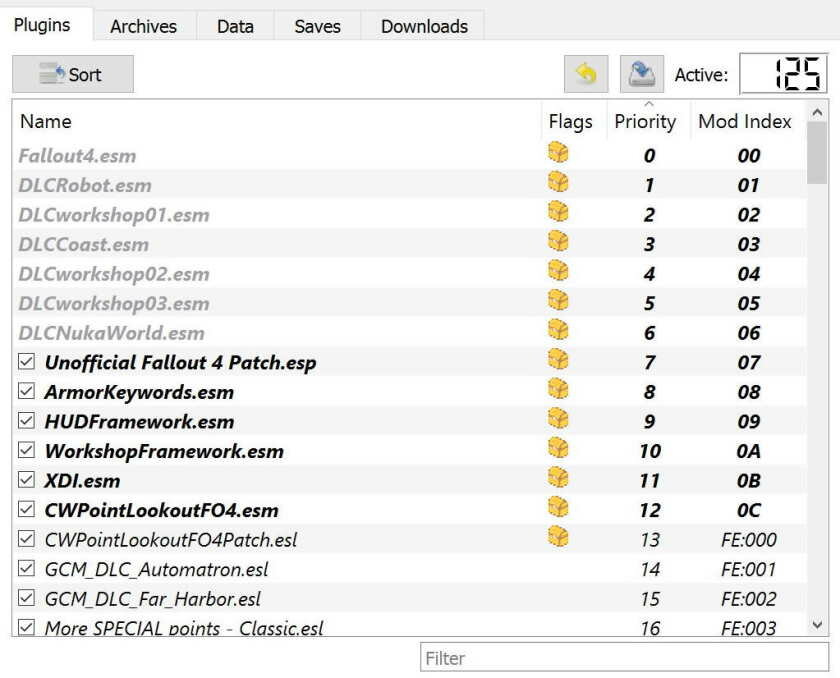Image resolution: width=840 pixels, height=678 pixels.
Task: Click the save backup disk icon
Action: tap(642, 74)
